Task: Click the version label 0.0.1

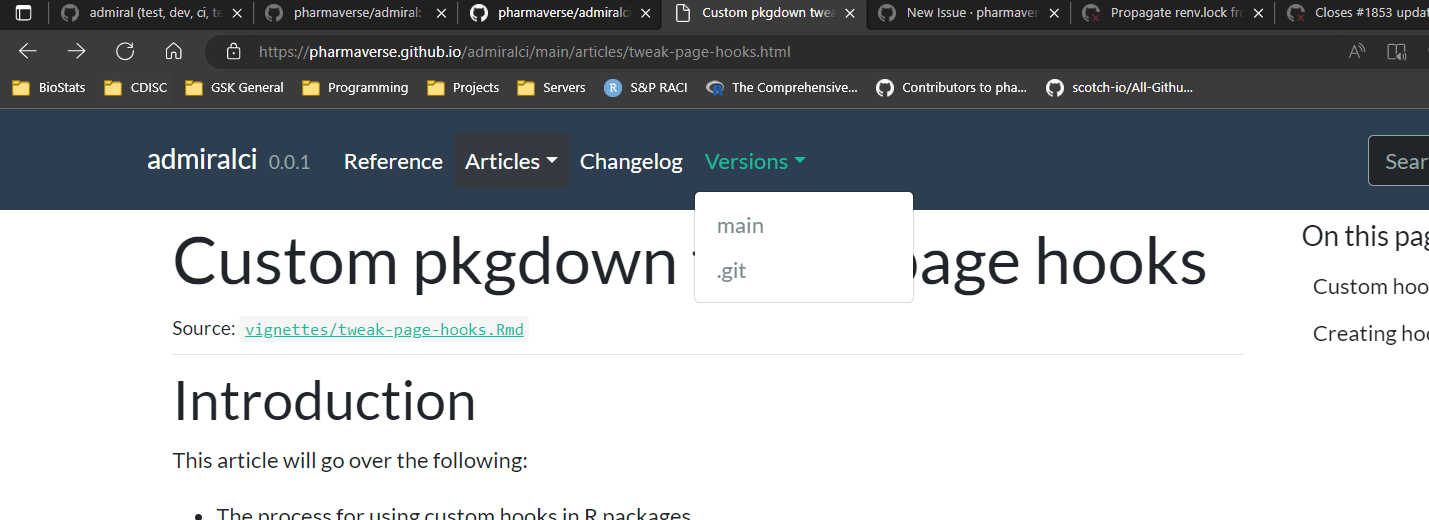Action: tap(290, 162)
